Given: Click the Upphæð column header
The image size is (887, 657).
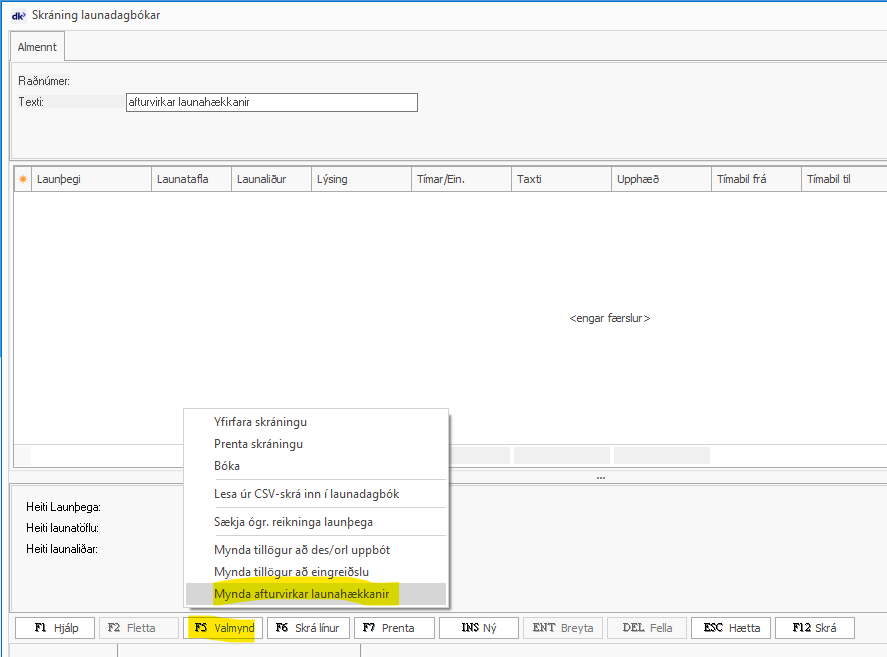Looking at the screenshot, I should coord(660,179).
